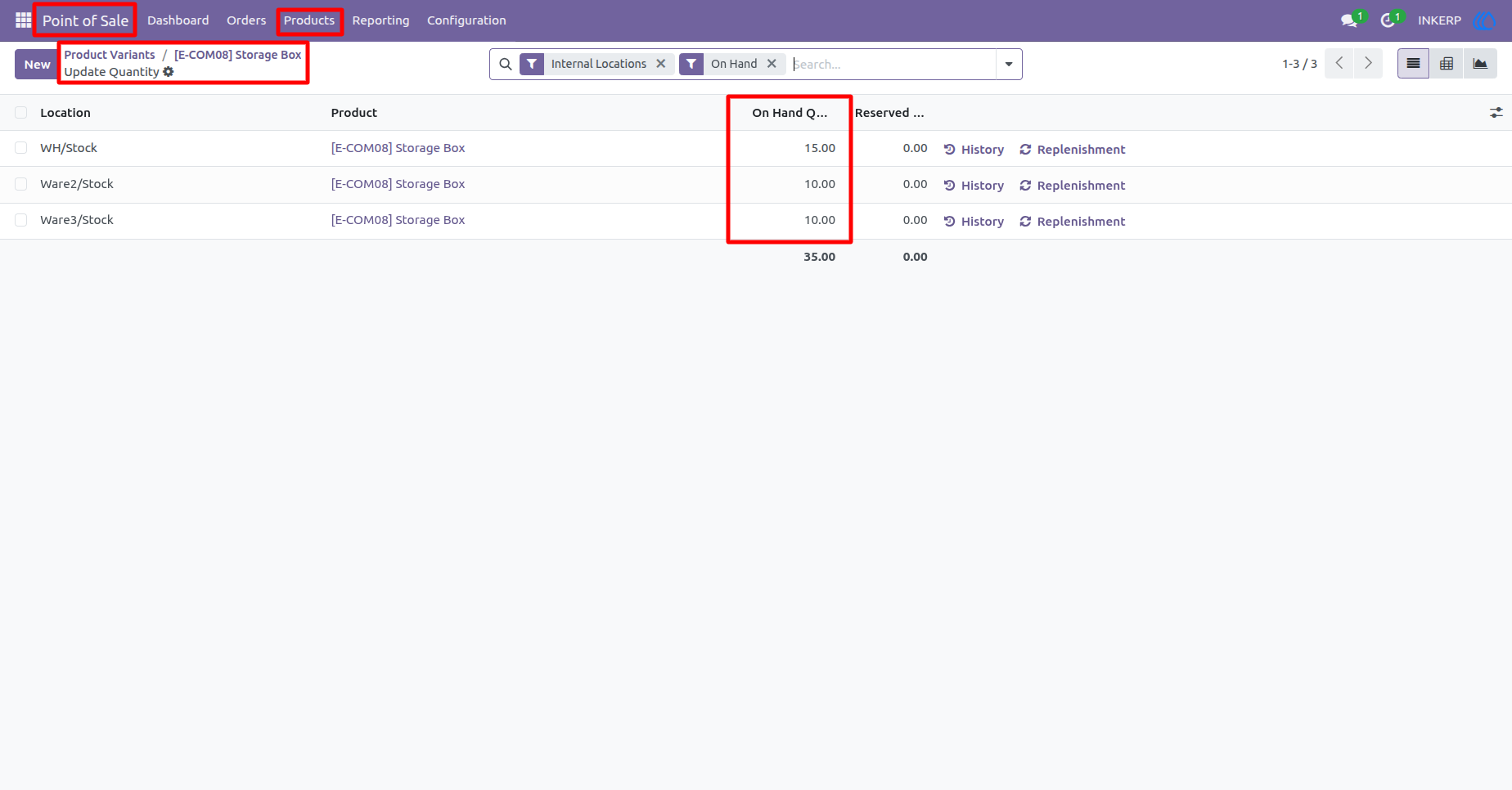Viewport: 1512px width, 790px height.
Task: Open the apps grid menu icon
Action: [23, 20]
